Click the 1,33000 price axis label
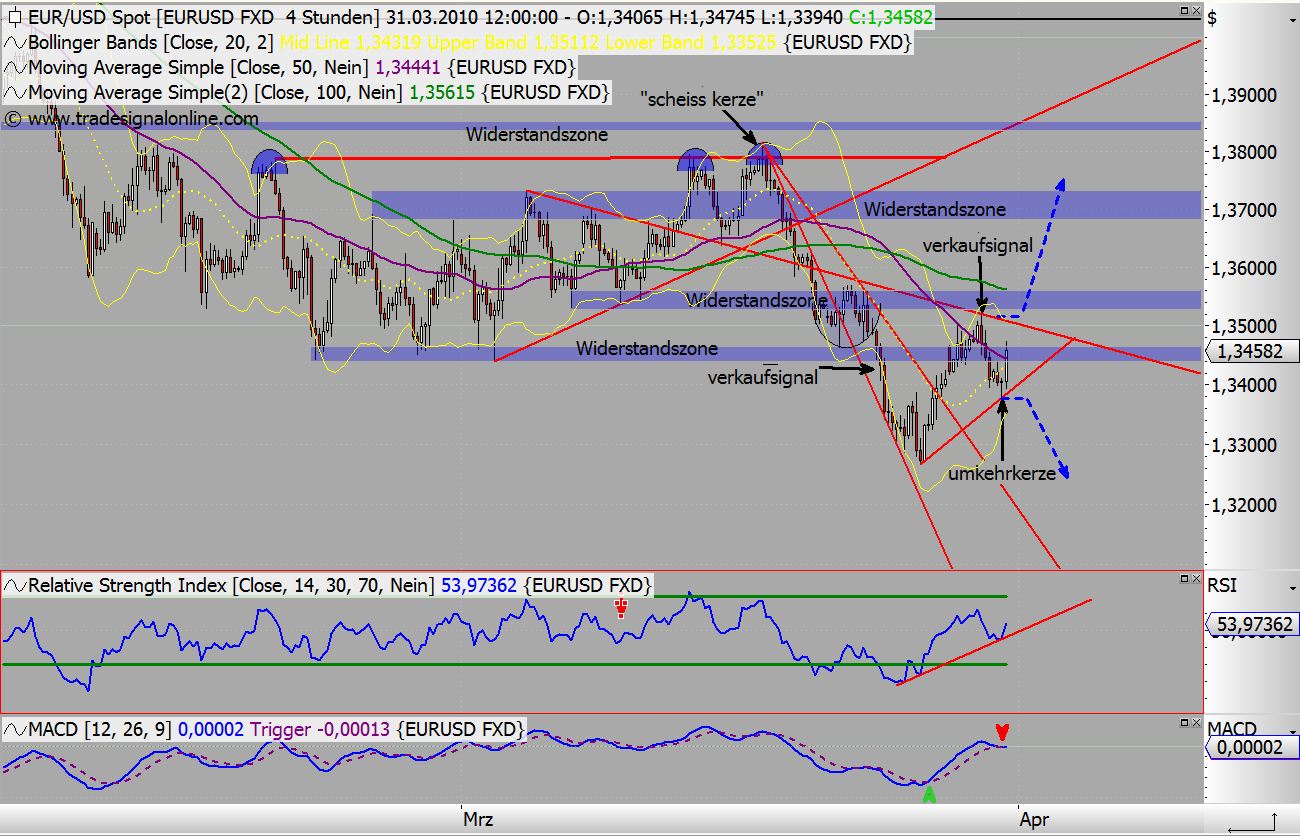1300x837 pixels. click(1244, 445)
